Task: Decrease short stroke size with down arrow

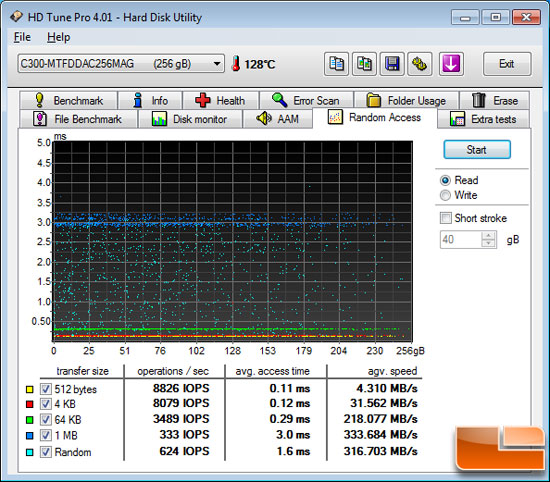Action: click(488, 243)
